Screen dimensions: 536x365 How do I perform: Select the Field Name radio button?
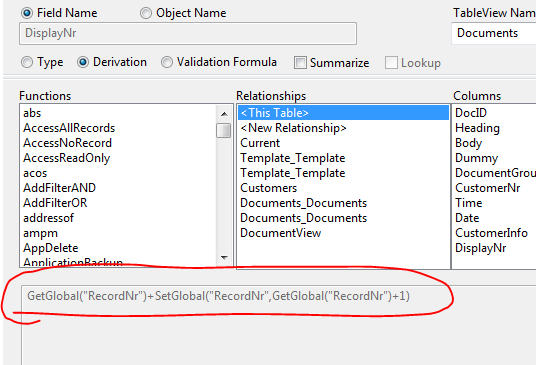click(x=27, y=13)
